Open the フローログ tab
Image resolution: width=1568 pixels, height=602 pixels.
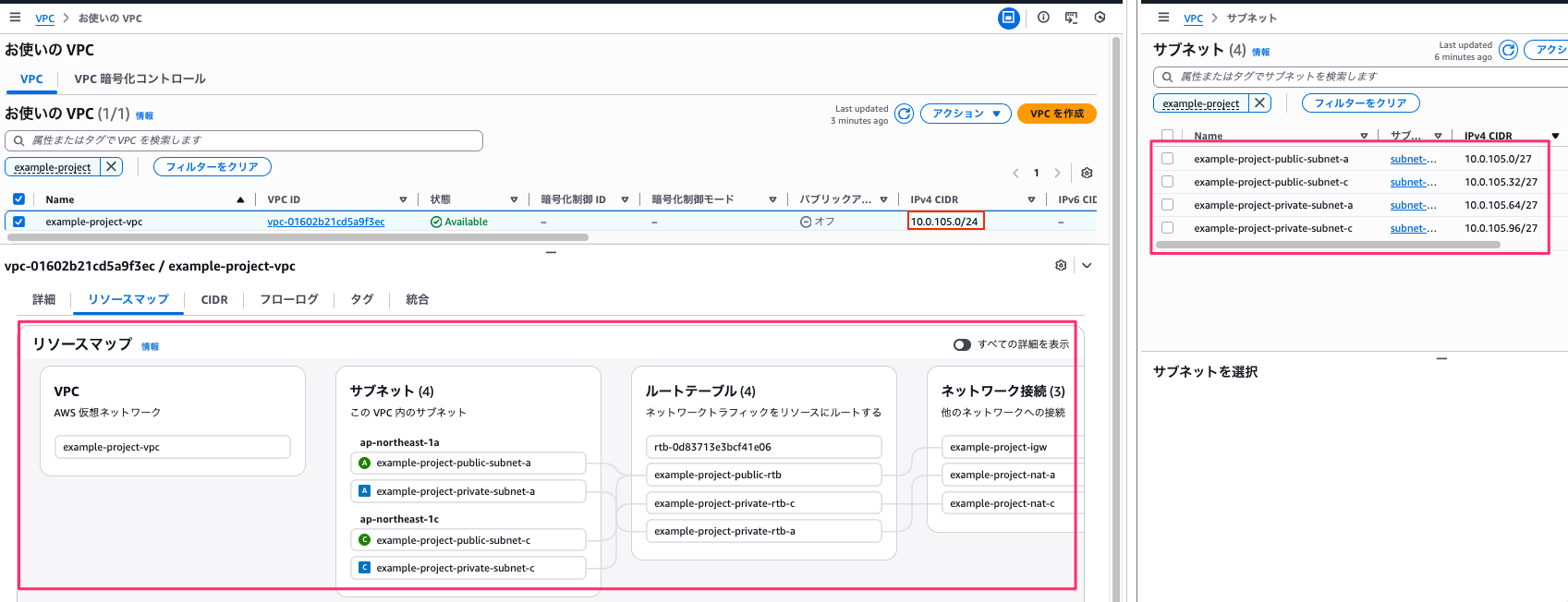288,300
